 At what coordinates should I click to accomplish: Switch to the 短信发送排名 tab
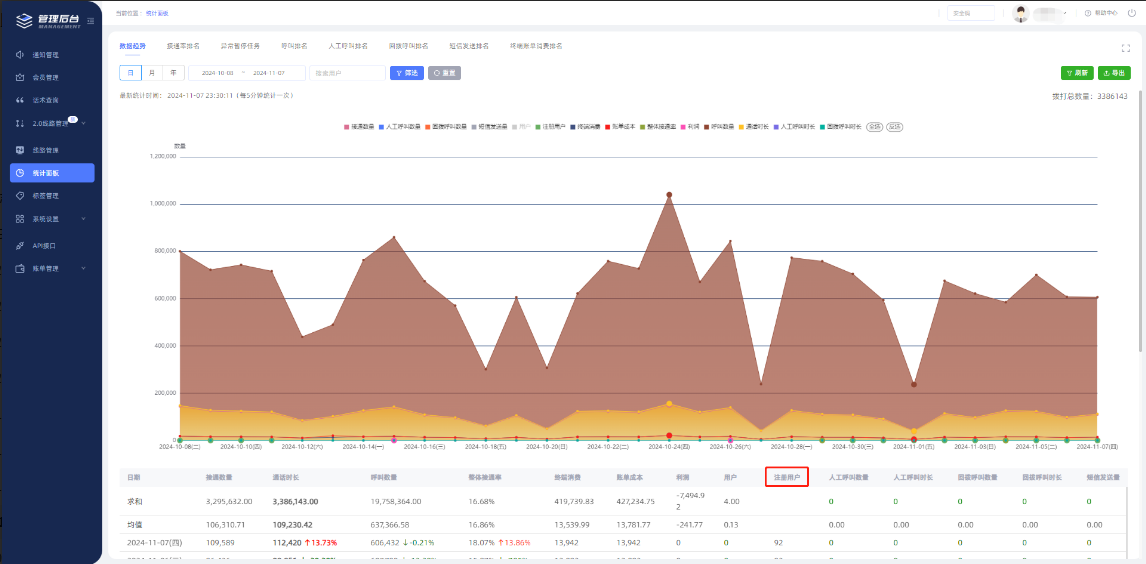pyautogui.click(x=469, y=46)
